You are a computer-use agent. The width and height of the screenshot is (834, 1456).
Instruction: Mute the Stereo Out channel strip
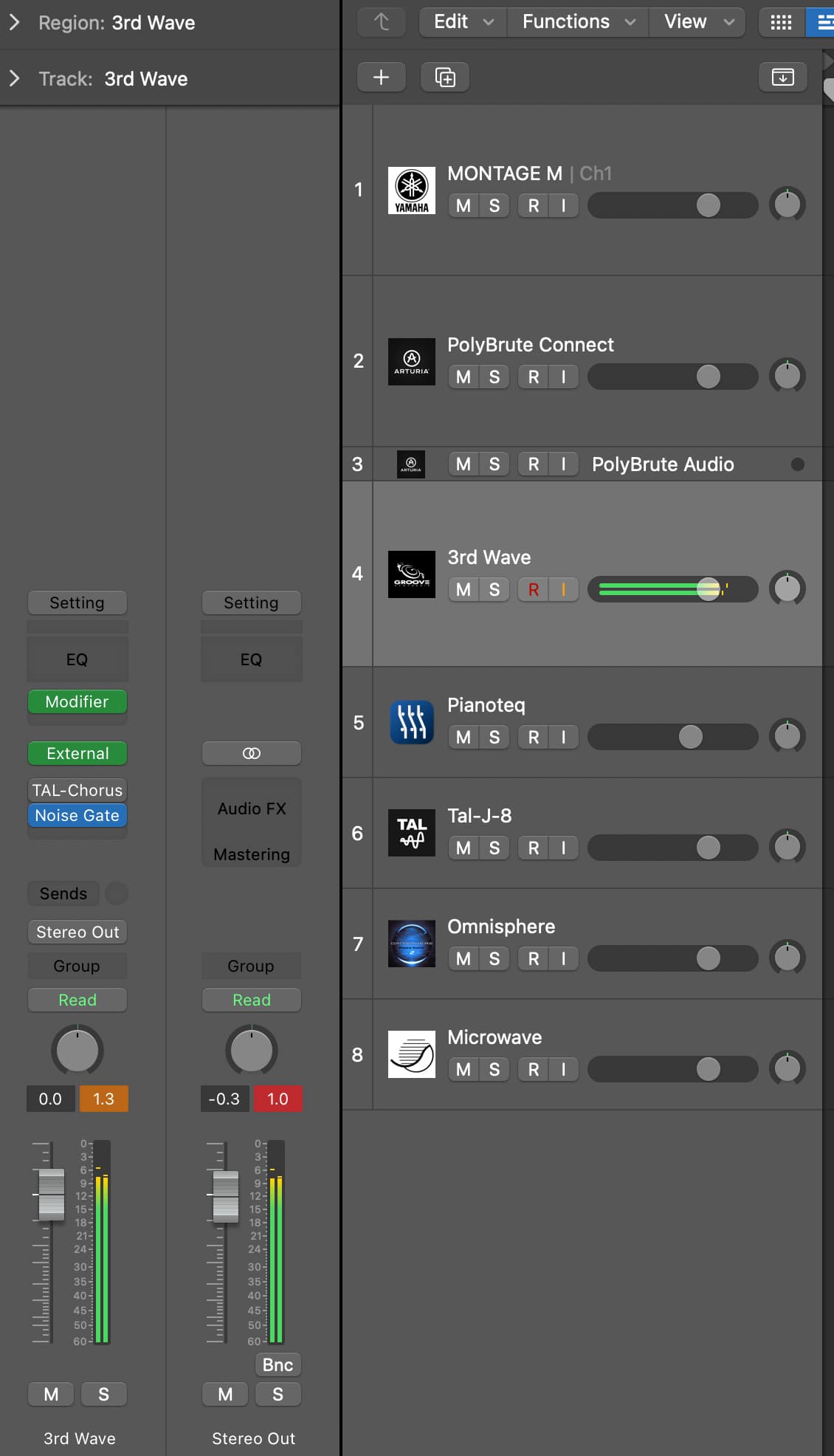pyautogui.click(x=225, y=1394)
